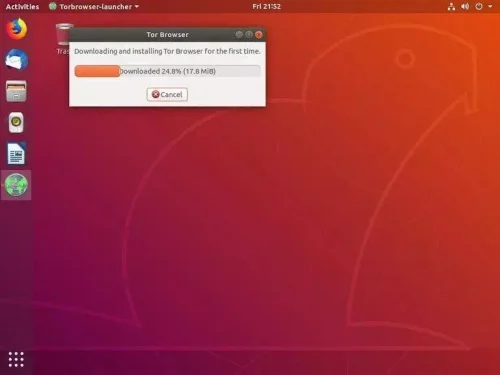Cancel the Tor Browser download
500x375 pixels.
coord(167,94)
